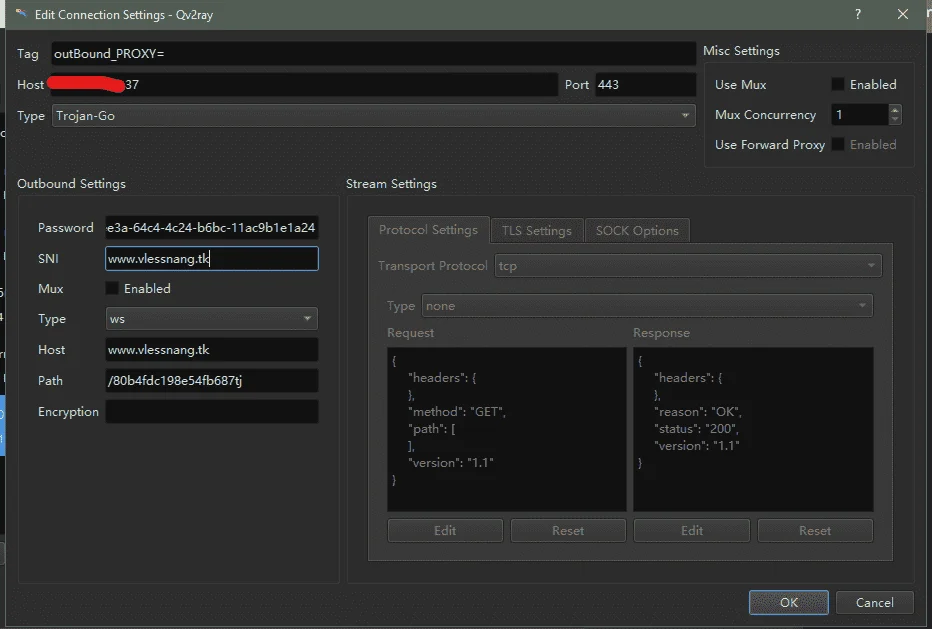Switch to the Protocol Settings tab
Viewport: 932px width, 629px height.
pyautogui.click(x=429, y=230)
